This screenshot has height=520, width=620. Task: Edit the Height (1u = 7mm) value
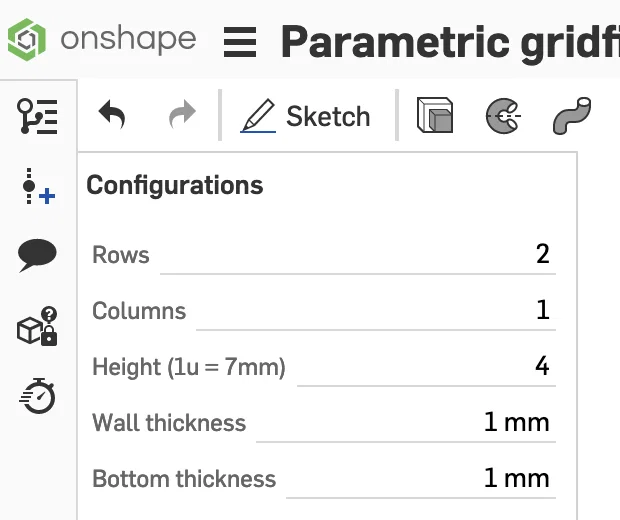[x=426, y=366]
